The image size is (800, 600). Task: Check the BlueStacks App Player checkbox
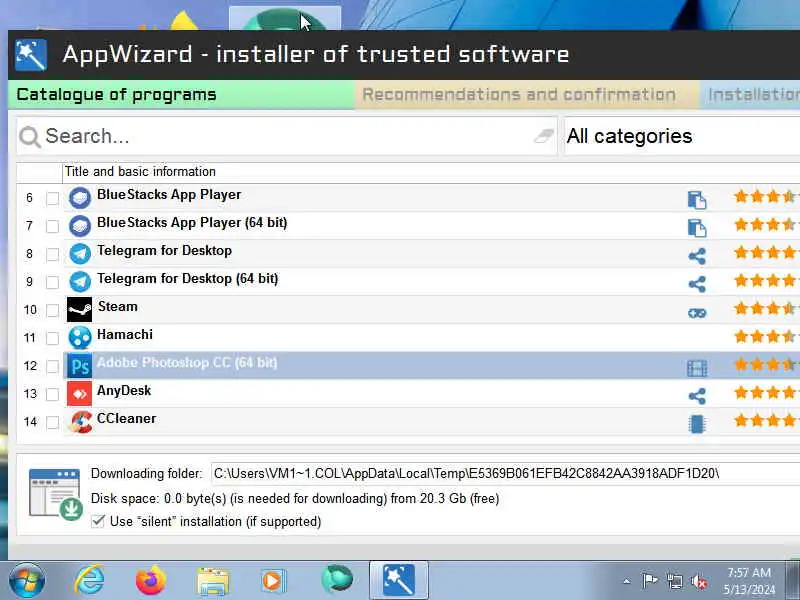tap(52, 198)
